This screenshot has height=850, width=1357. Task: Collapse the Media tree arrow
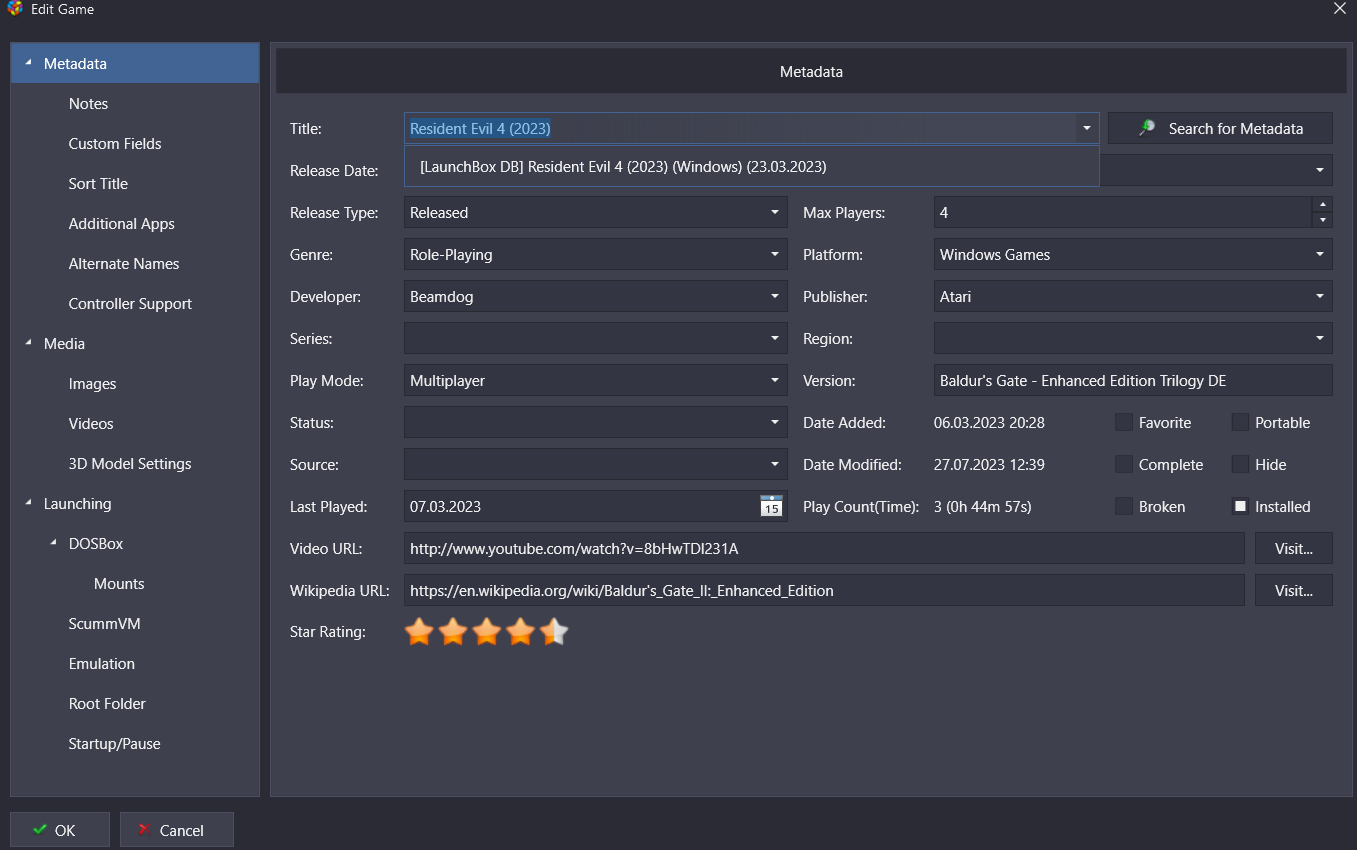tap(28, 343)
